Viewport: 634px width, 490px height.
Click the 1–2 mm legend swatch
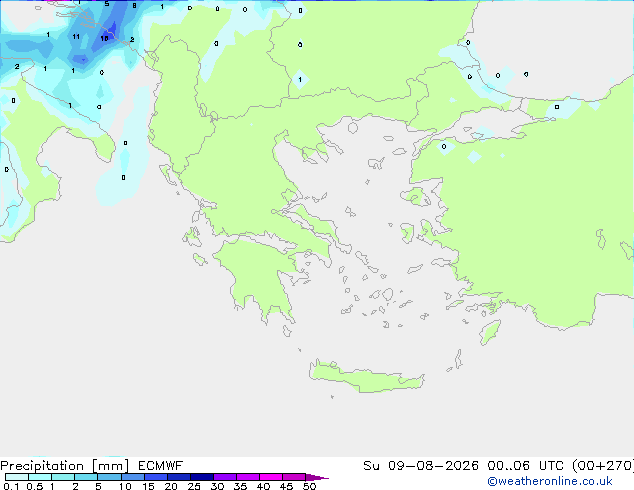tap(63, 477)
